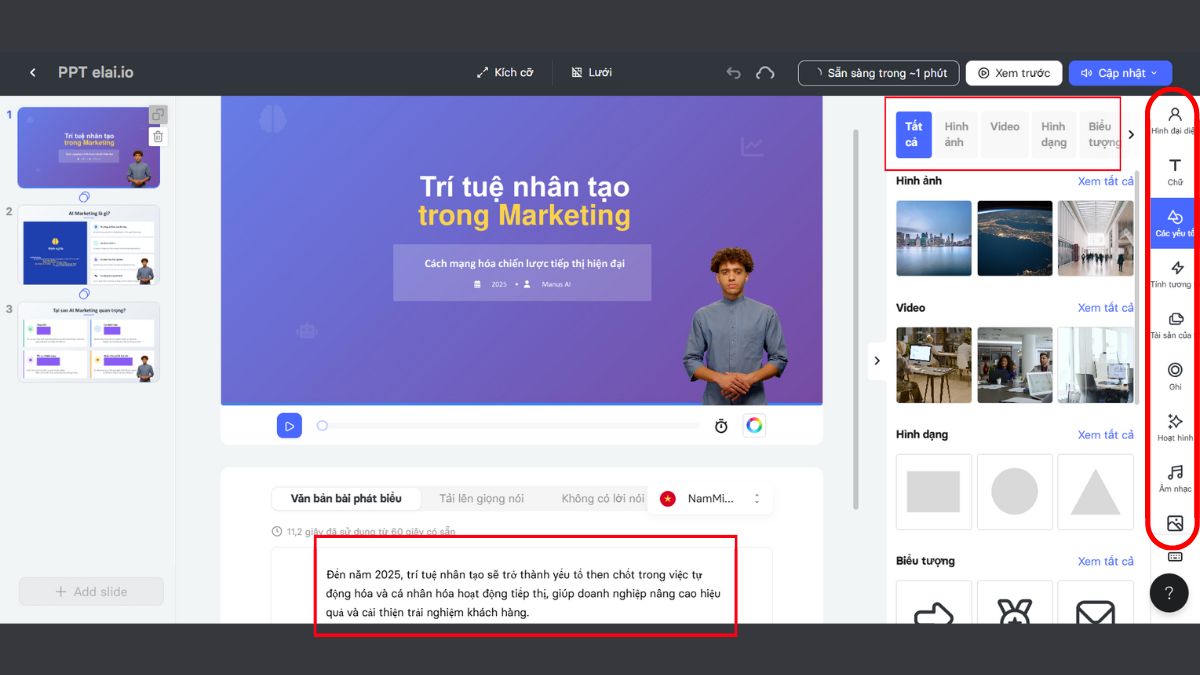Open Kích cỡ size options
Viewport: 1200px width, 675px height.
[504, 73]
